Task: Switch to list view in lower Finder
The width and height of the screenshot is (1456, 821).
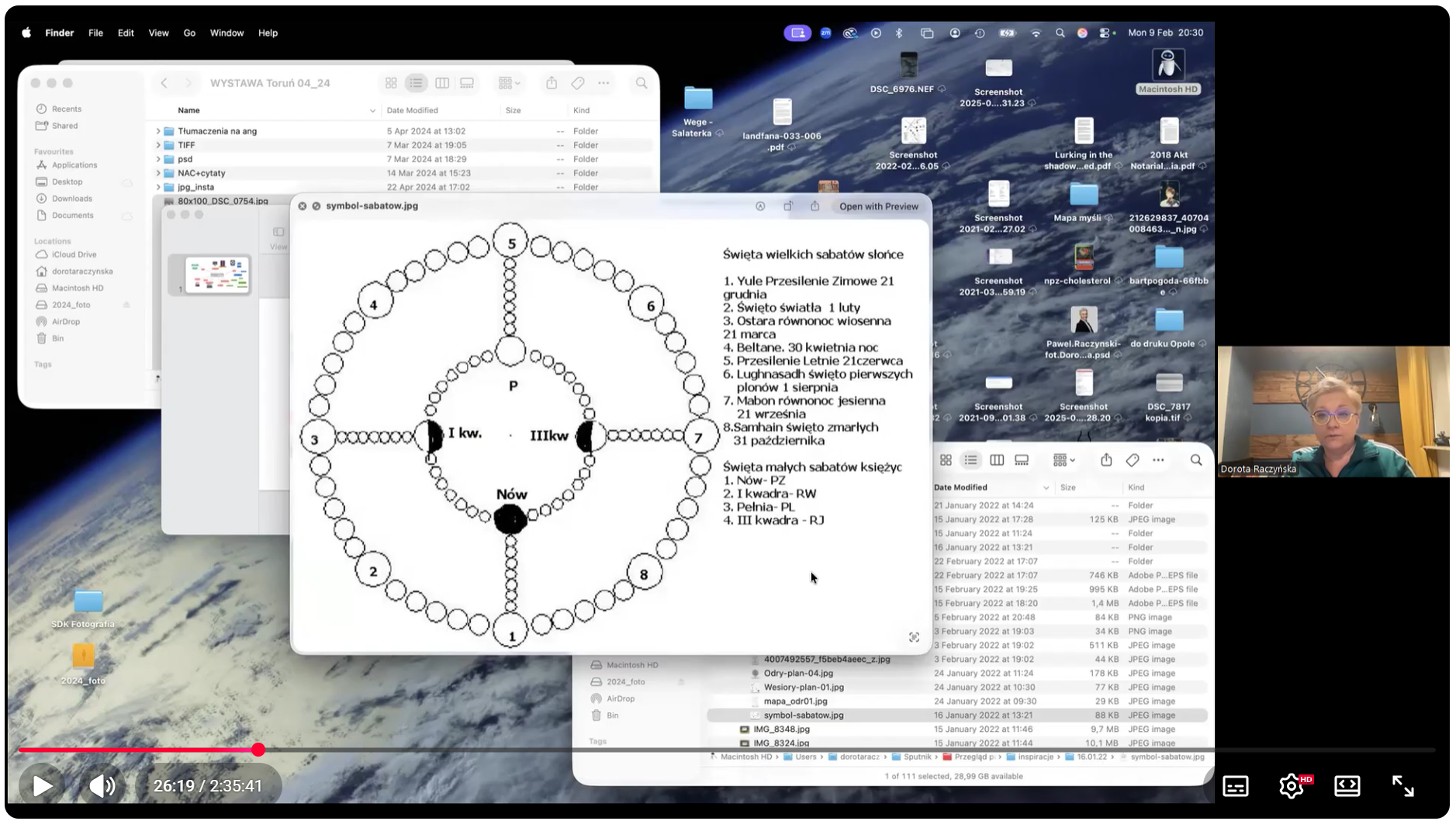Action: [x=970, y=460]
